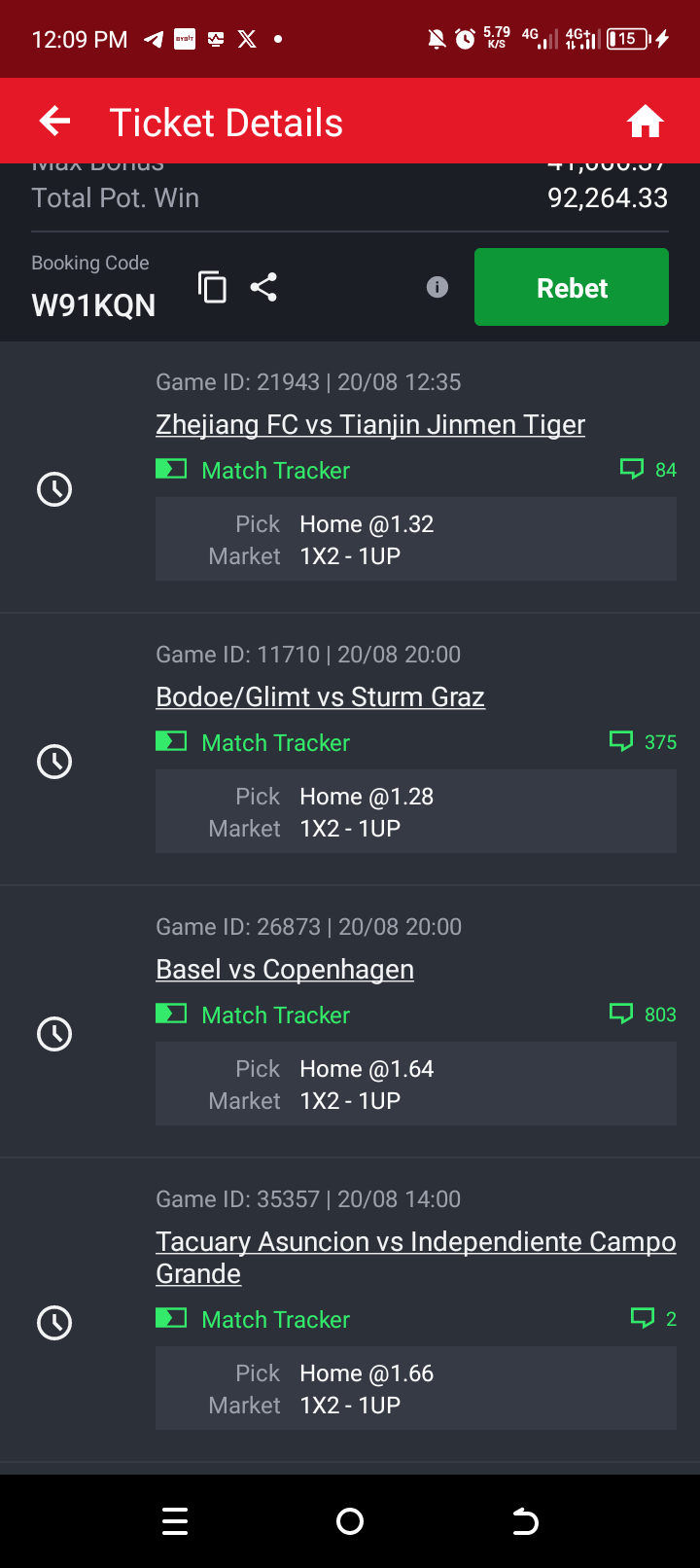
Task: View 803 comments on Basel match
Action: pos(643,1015)
